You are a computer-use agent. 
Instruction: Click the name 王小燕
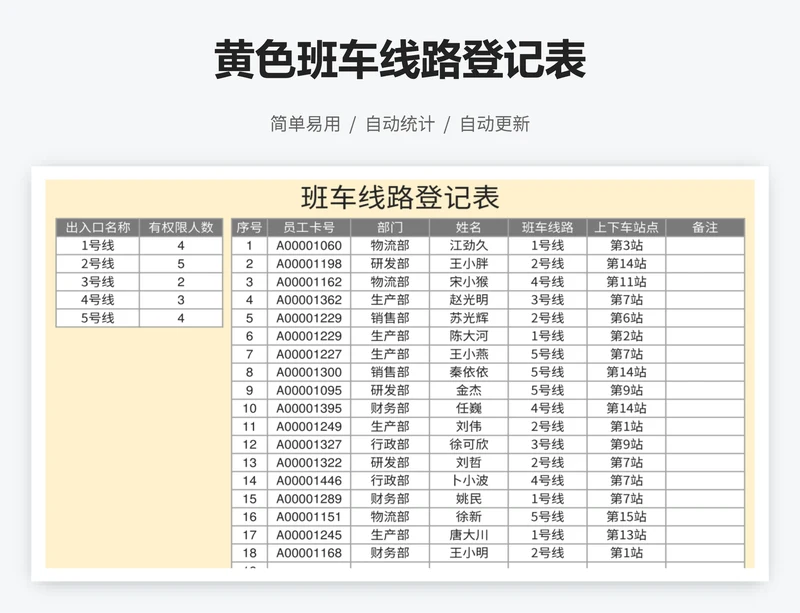point(469,354)
